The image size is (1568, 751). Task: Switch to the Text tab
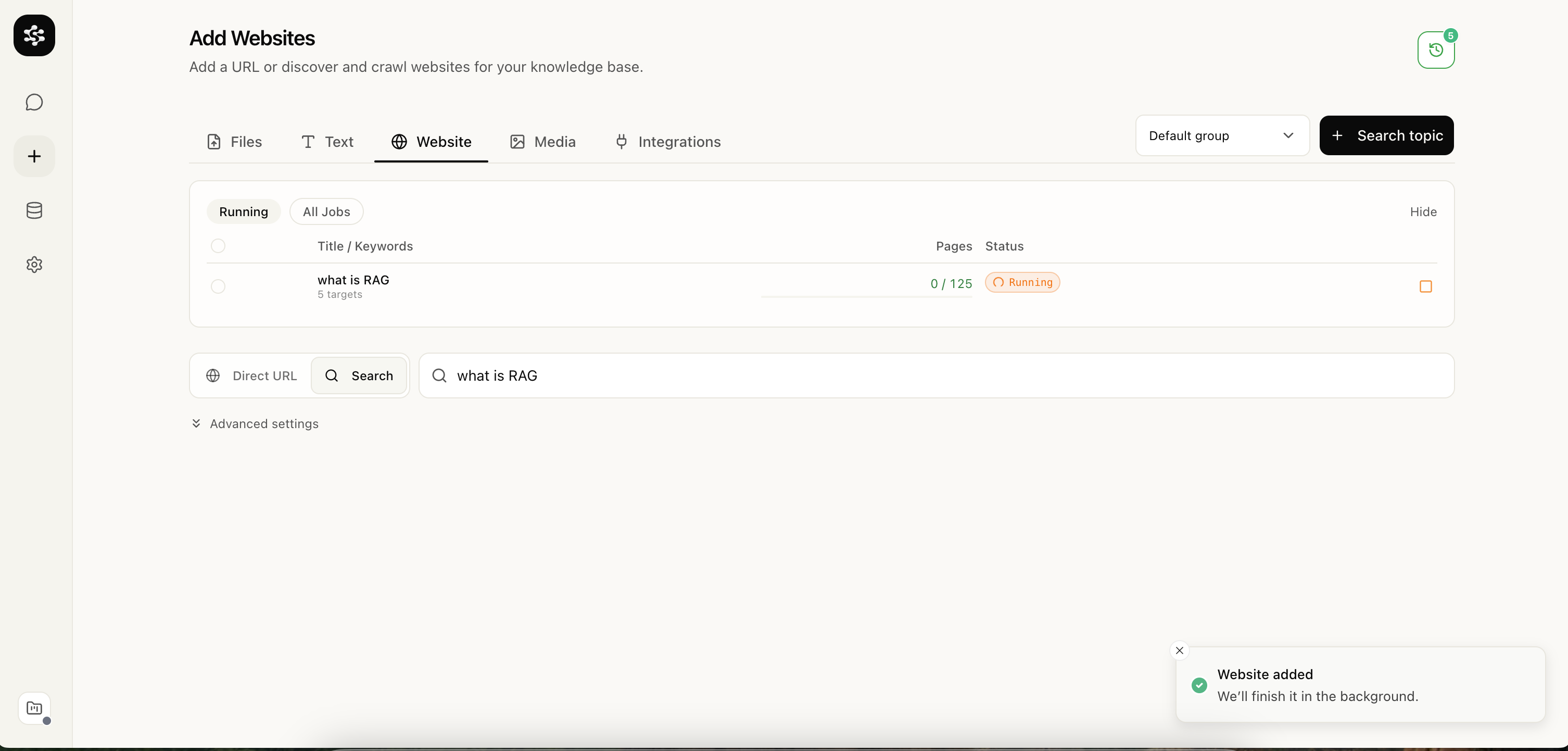[327, 142]
